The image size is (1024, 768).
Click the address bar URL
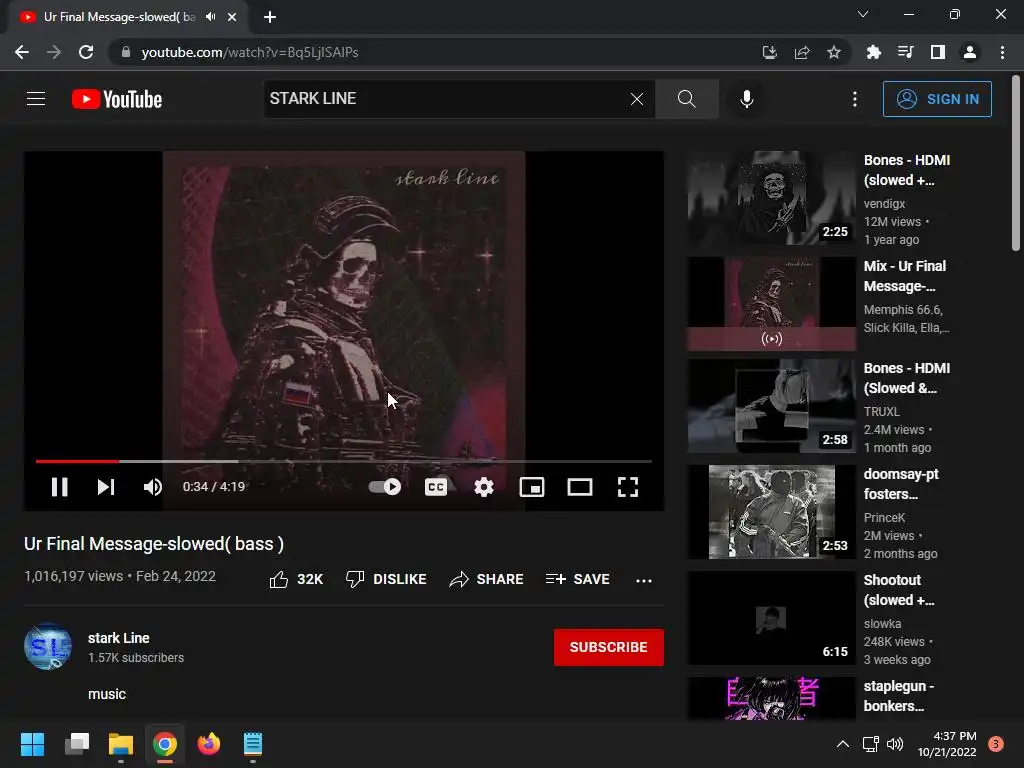(x=249, y=52)
